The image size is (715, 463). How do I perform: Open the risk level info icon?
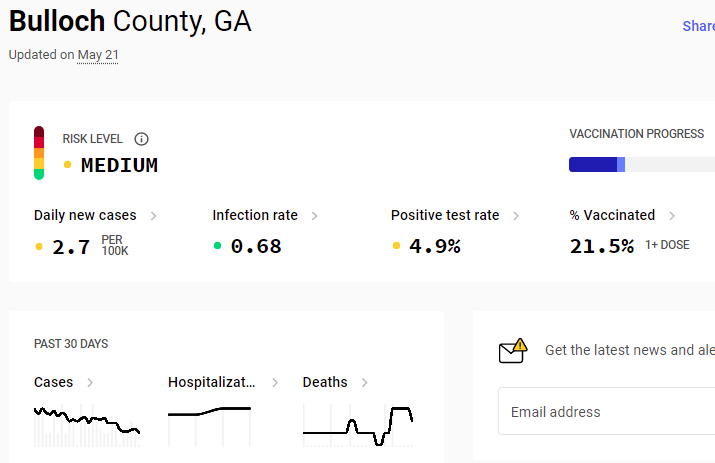141,139
